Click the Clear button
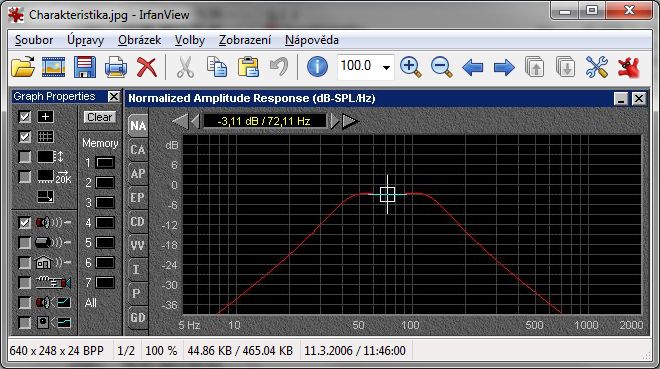 (99, 117)
